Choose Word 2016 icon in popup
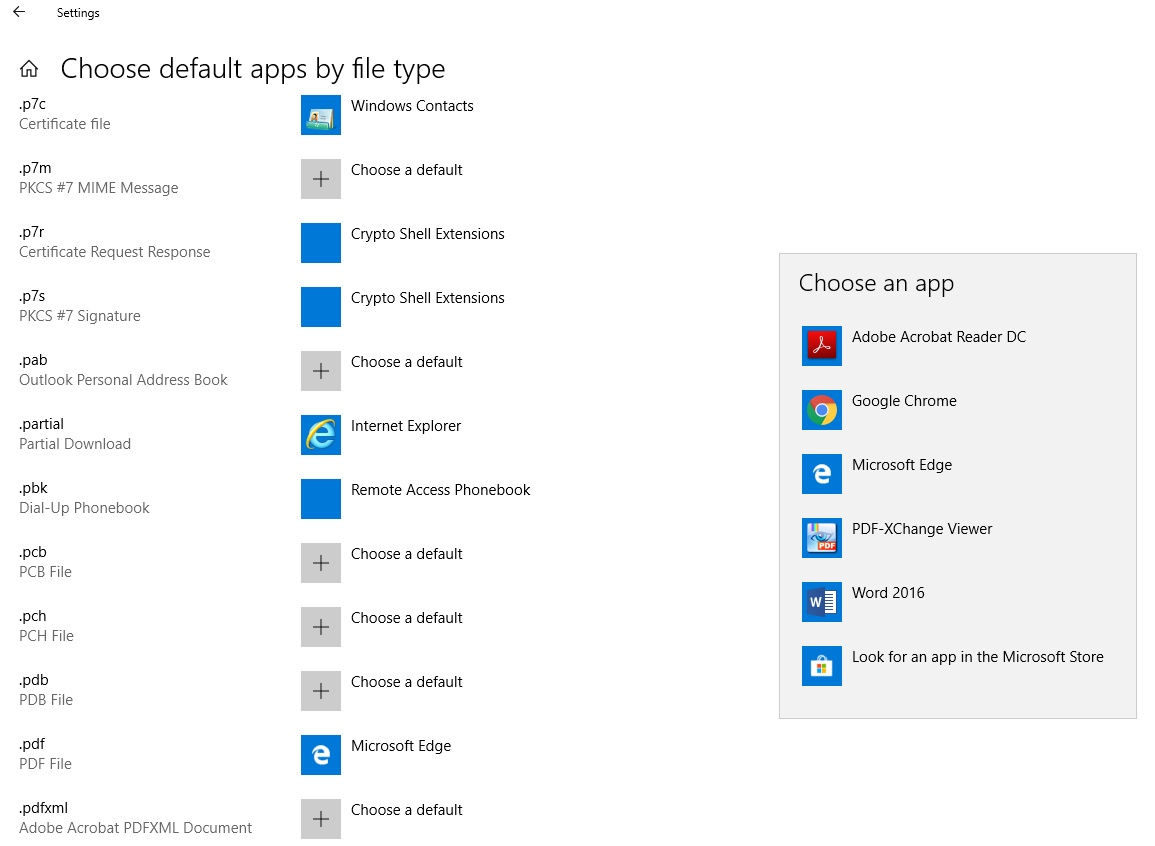Viewport: 1155px width, 846px height. click(821, 602)
